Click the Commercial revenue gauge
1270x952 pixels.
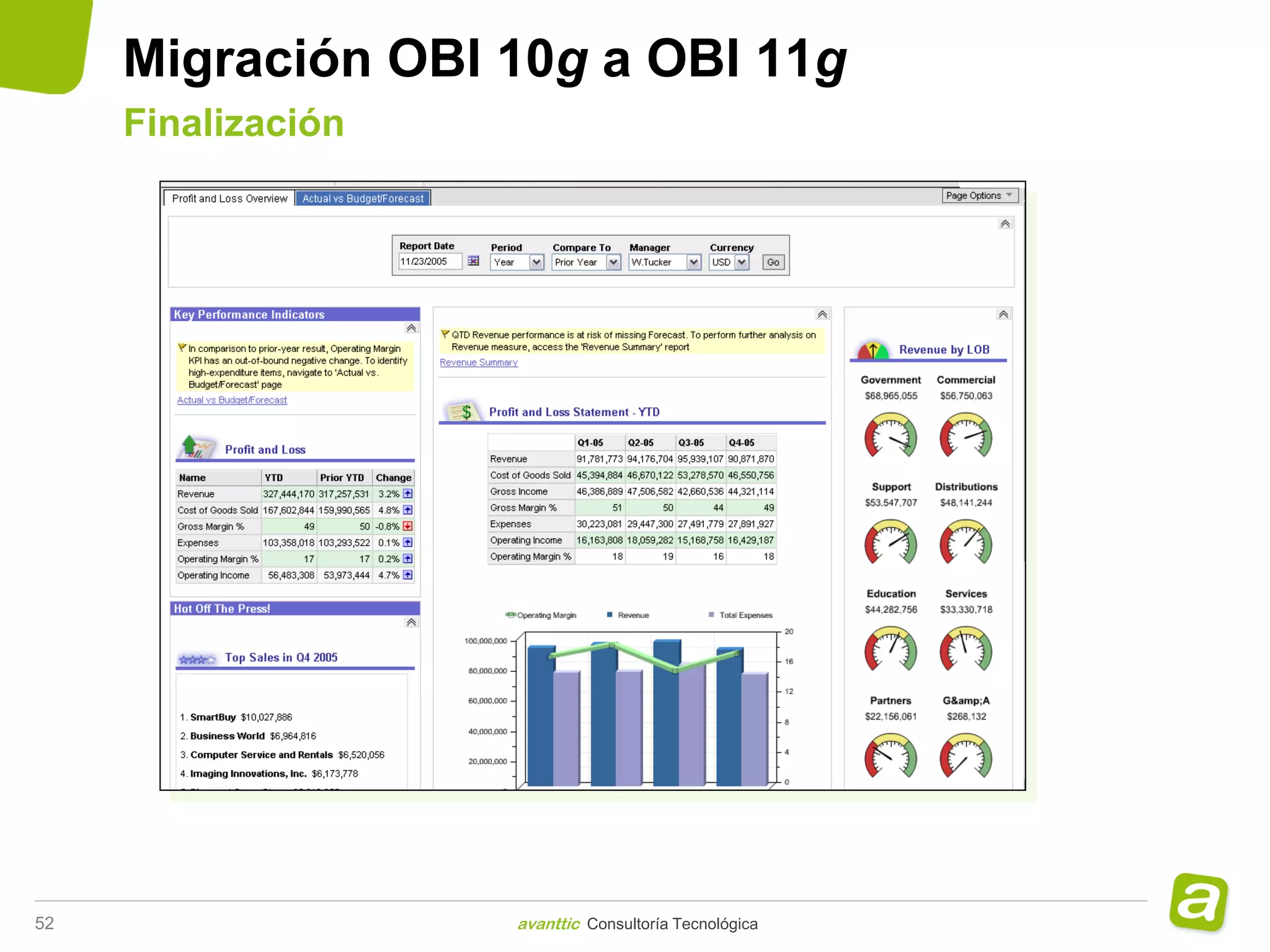tap(966, 435)
